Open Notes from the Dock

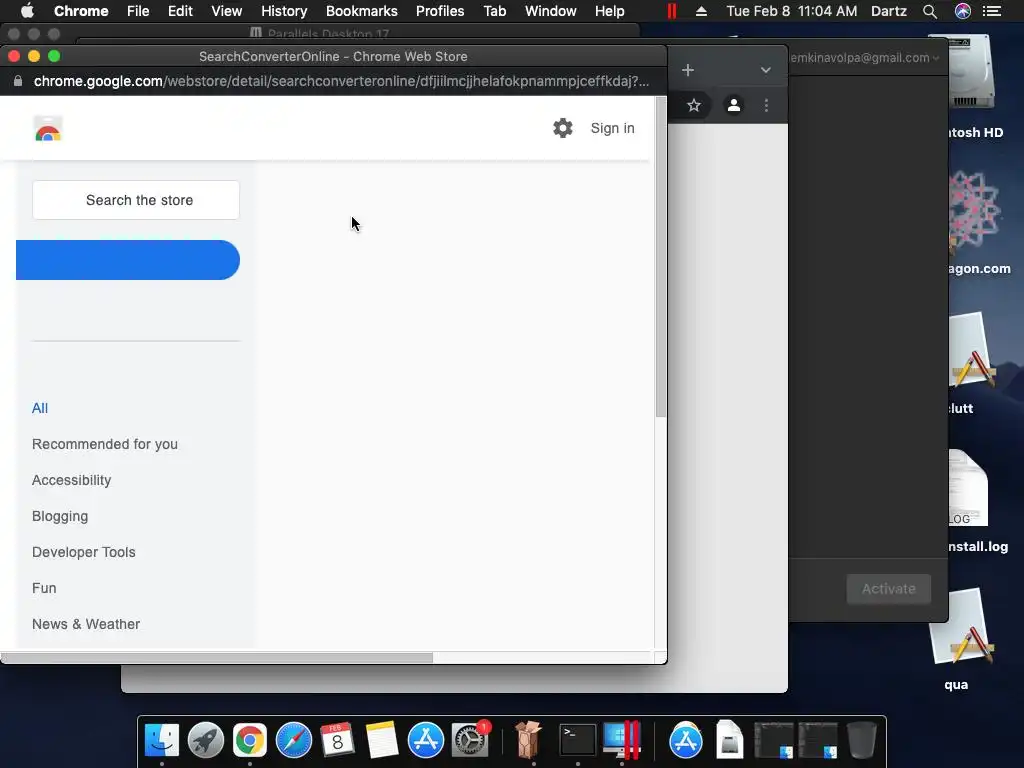[x=381, y=740]
